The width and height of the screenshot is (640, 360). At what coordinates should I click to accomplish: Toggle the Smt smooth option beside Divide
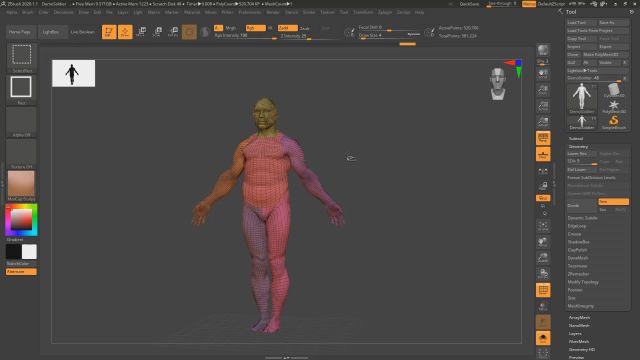(613, 202)
